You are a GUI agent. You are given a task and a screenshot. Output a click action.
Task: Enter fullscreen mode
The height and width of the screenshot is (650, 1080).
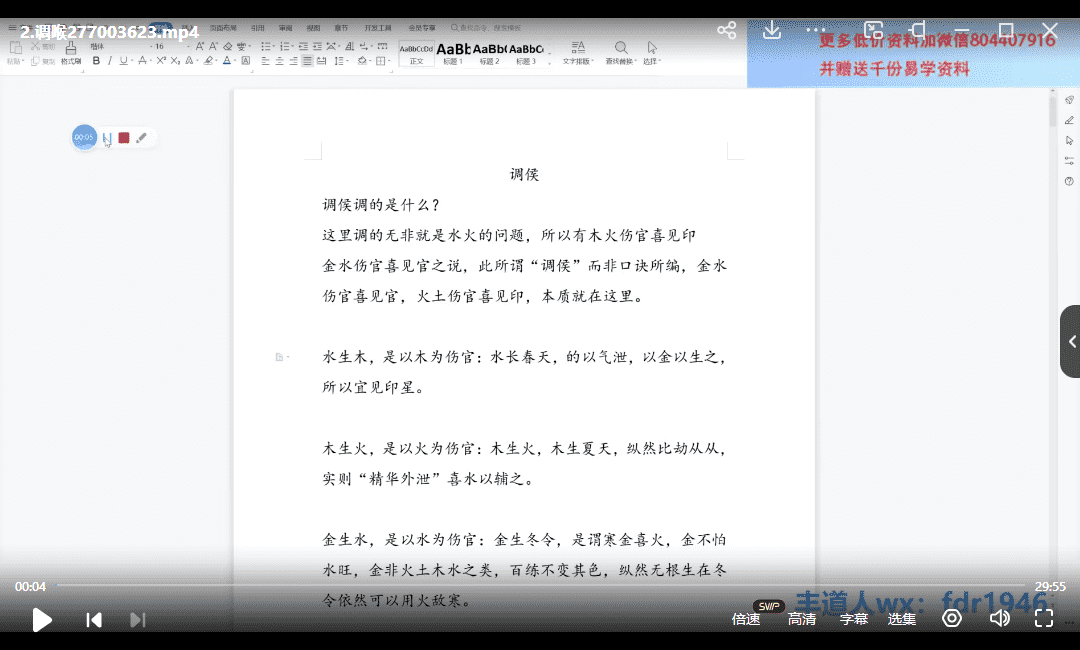click(x=1043, y=619)
